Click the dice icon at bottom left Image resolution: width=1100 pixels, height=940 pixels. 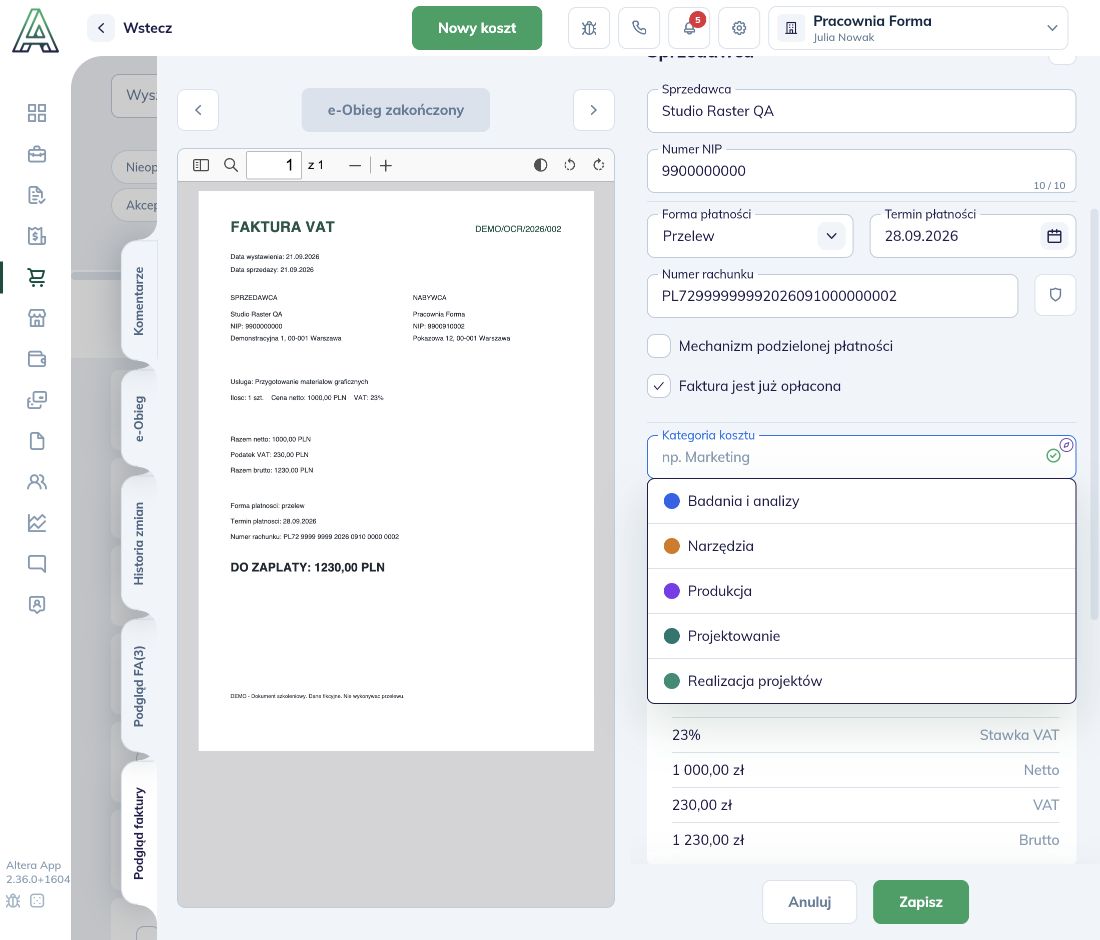pos(37,901)
